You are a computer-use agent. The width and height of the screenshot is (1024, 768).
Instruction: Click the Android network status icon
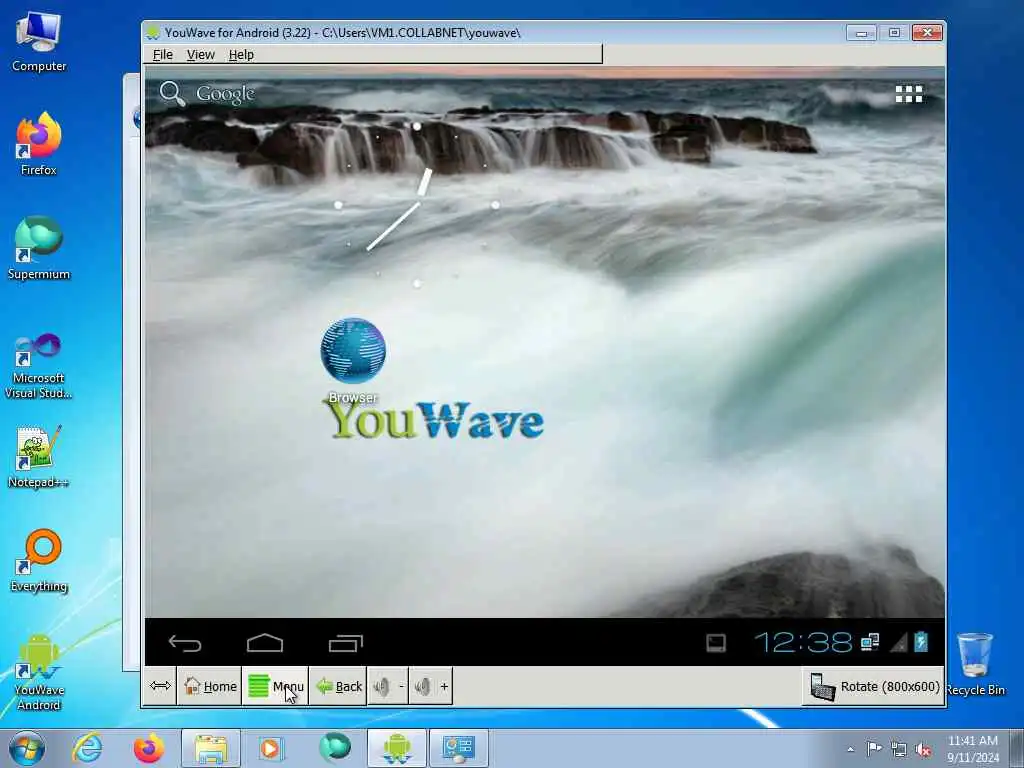870,642
